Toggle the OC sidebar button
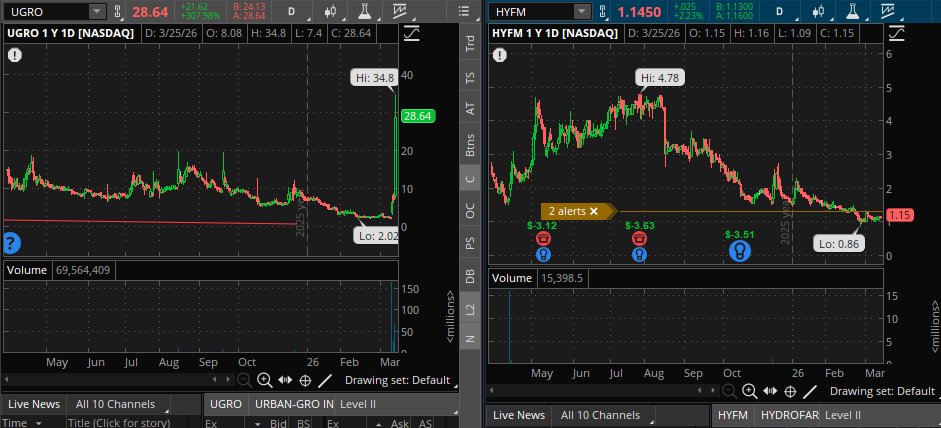Screen dimensions: 941x428 (470, 211)
